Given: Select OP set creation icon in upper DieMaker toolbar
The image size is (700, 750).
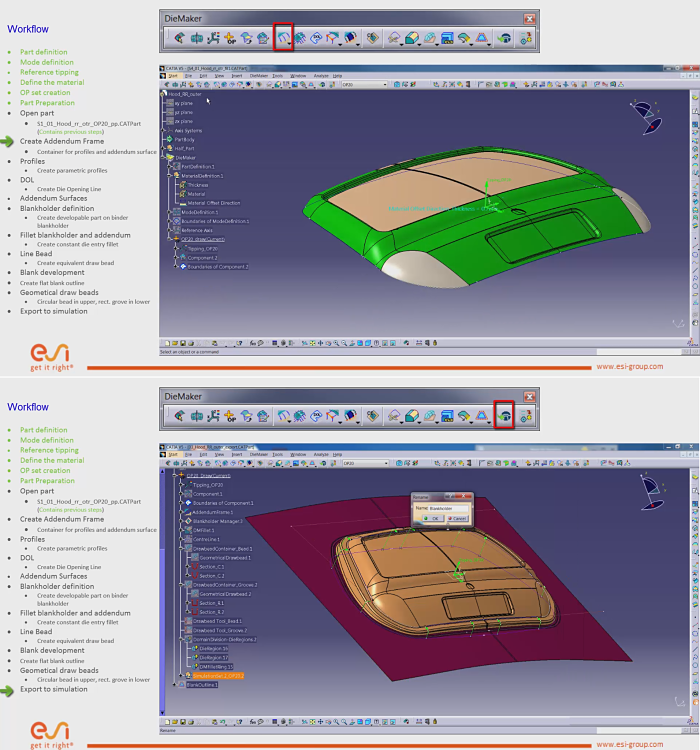Looking at the screenshot, I should point(230,38).
